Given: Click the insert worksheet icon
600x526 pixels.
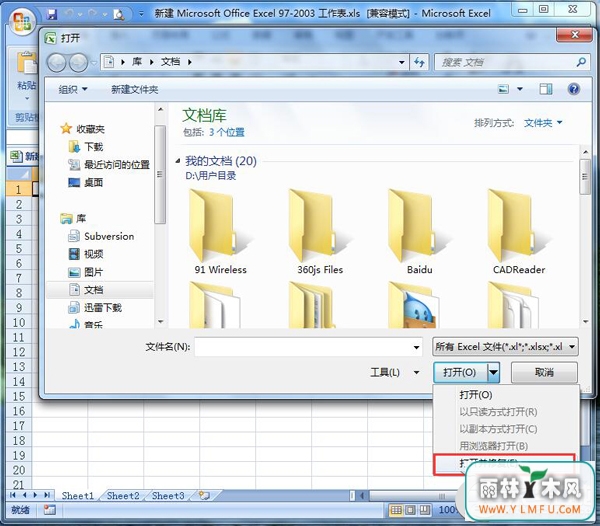Looking at the screenshot, I should pos(204,496).
